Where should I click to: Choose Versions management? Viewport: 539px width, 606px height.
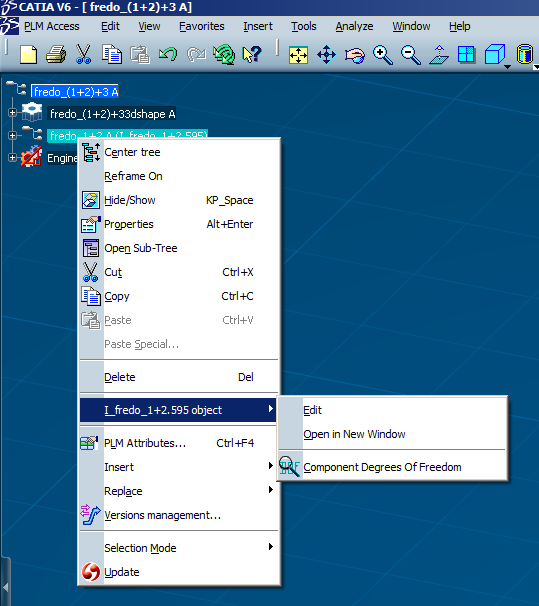(178, 515)
